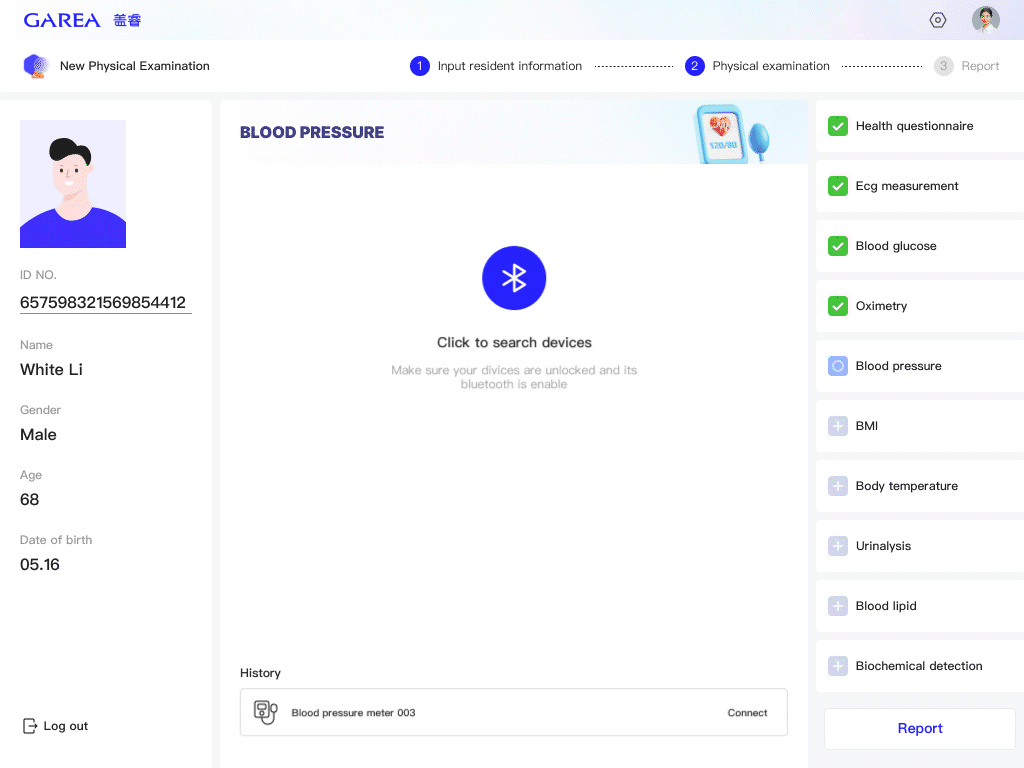Image resolution: width=1024 pixels, height=768 pixels.
Task: Click the Report button
Action: [x=920, y=728]
